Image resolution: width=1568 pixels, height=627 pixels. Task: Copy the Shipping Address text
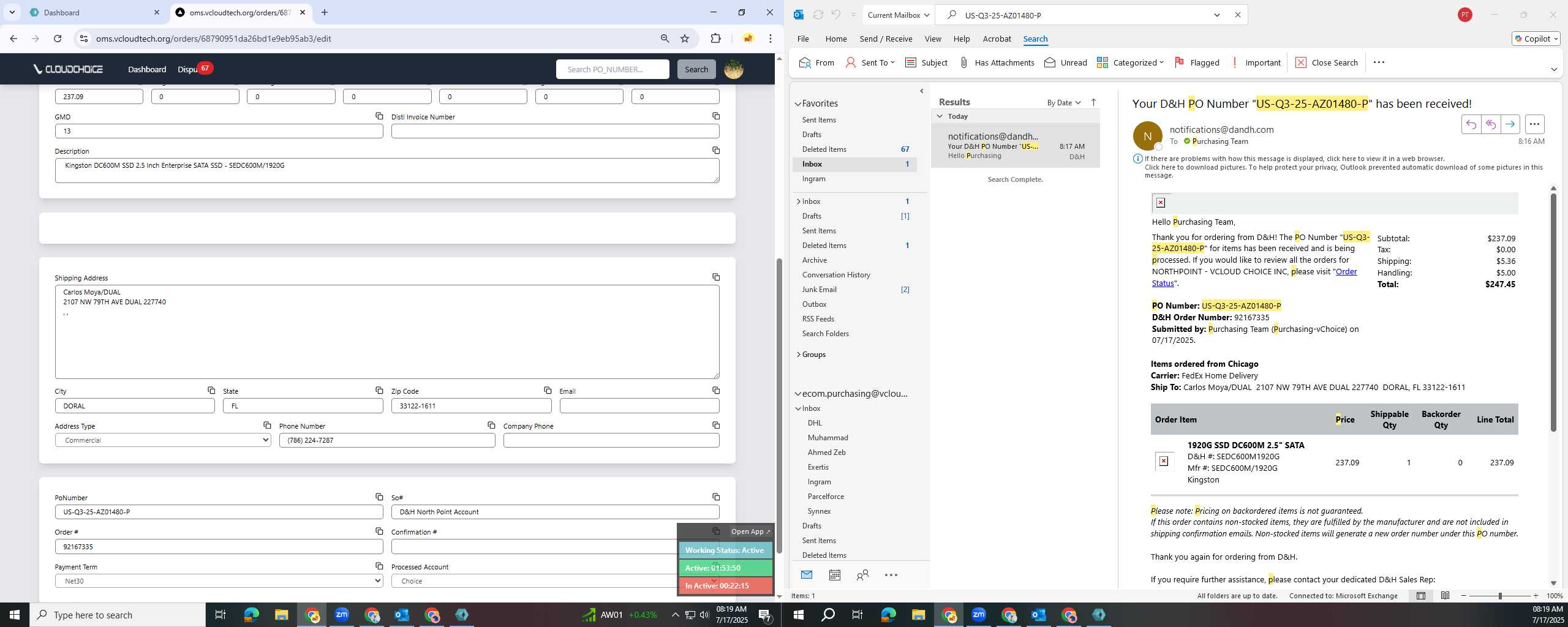pyautogui.click(x=715, y=277)
